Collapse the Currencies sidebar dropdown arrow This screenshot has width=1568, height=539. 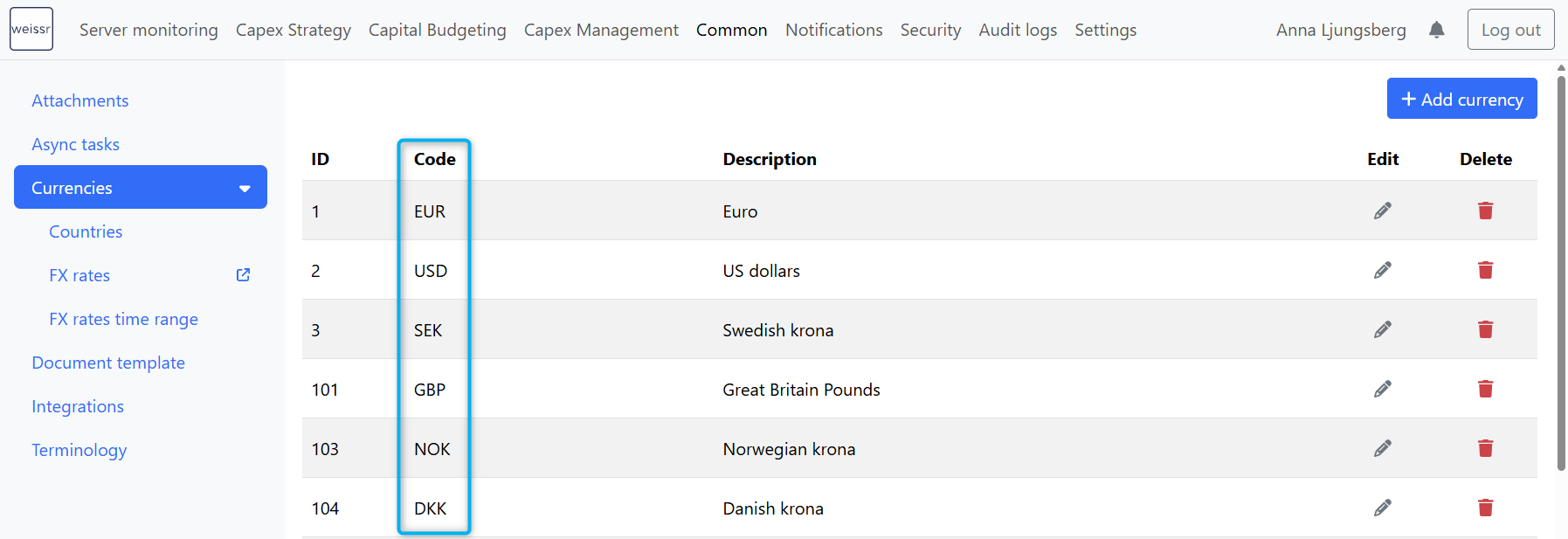pyautogui.click(x=245, y=188)
